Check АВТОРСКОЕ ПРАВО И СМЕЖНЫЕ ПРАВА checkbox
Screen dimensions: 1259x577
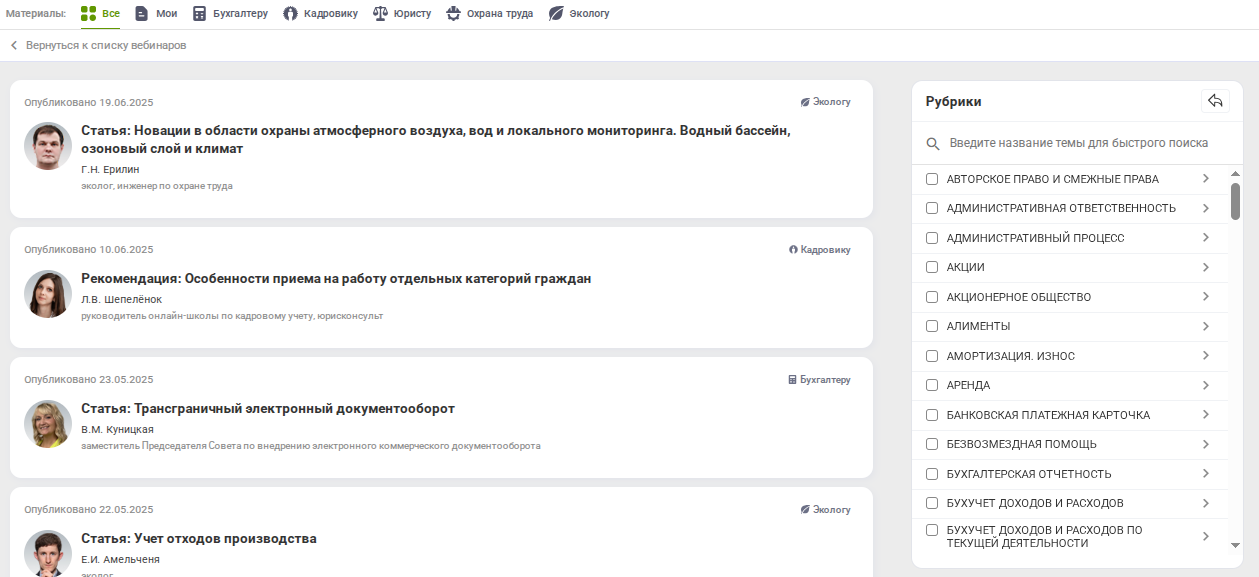click(932, 178)
